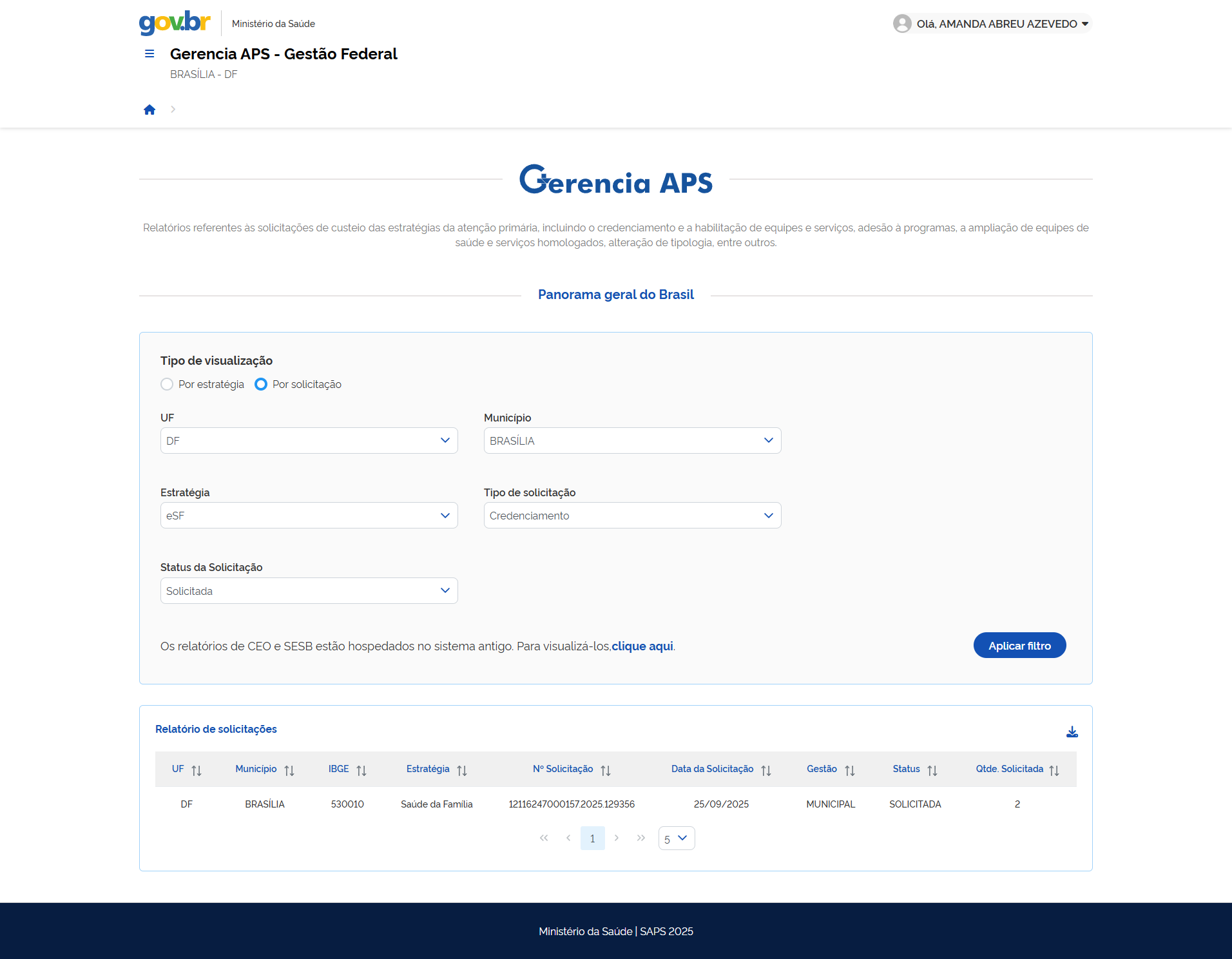Follow the clique aqui link

click(642, 646)
